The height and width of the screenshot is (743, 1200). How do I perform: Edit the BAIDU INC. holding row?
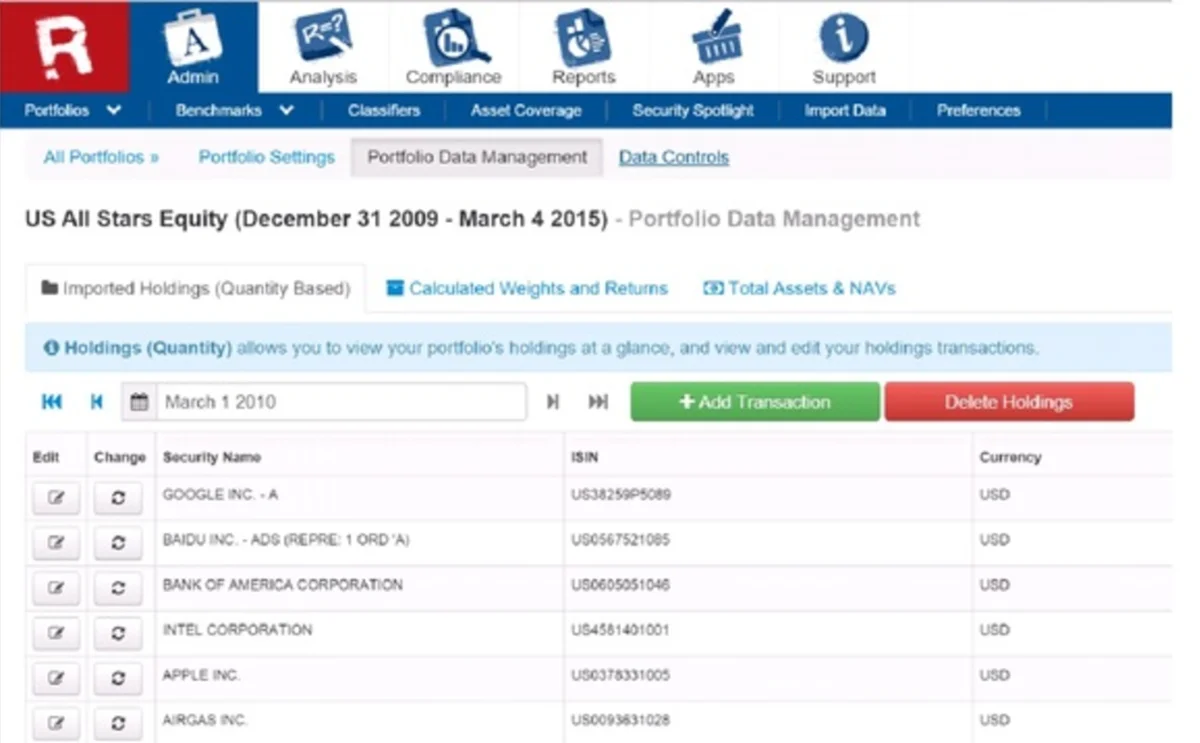(x=56, y=543)
